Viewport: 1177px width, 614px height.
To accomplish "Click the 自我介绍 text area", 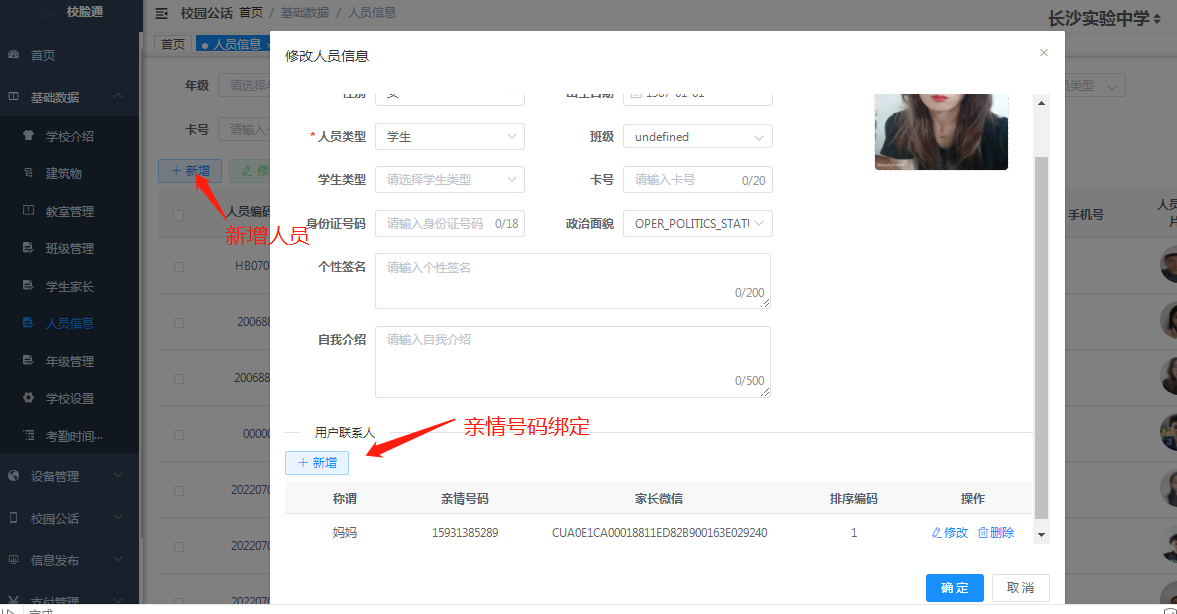I will (573, 362).
